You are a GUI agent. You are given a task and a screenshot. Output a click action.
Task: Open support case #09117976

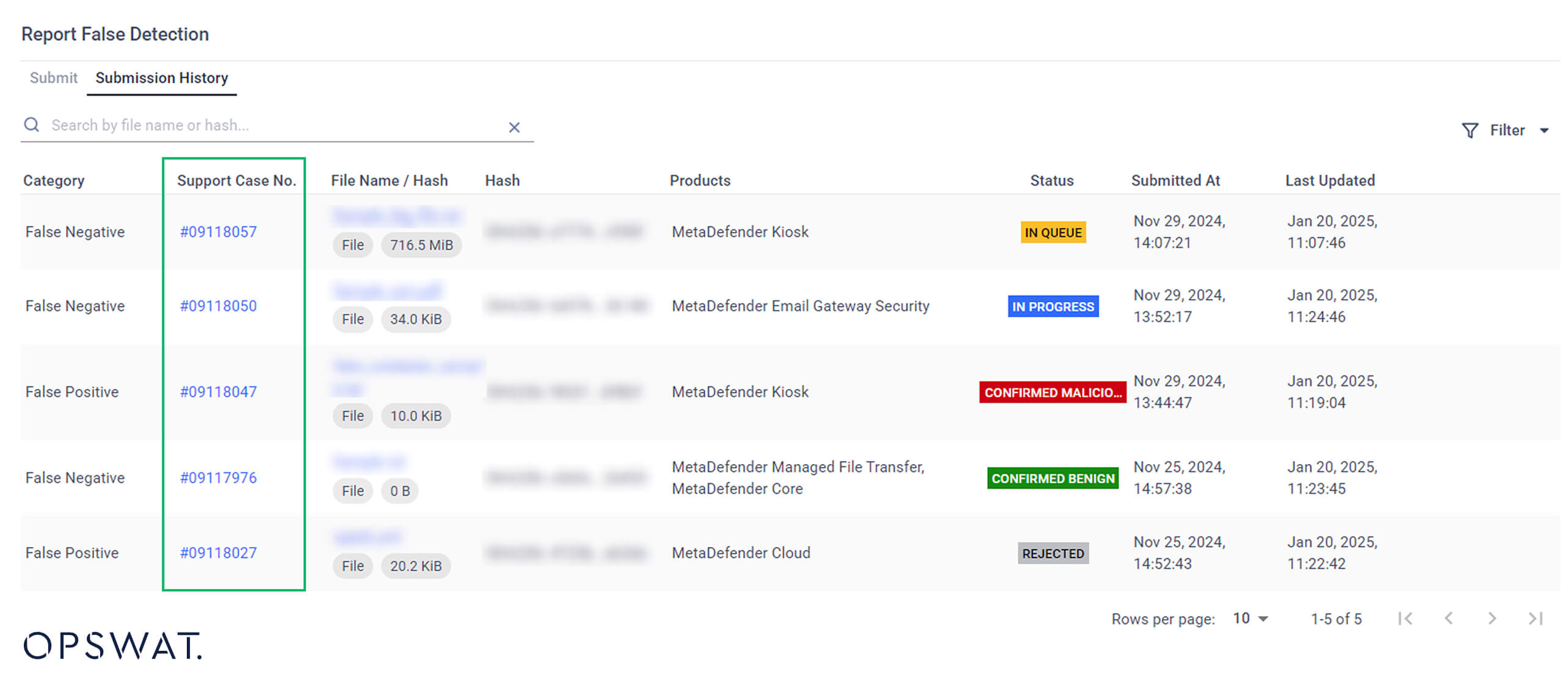(x=218, y=478)
